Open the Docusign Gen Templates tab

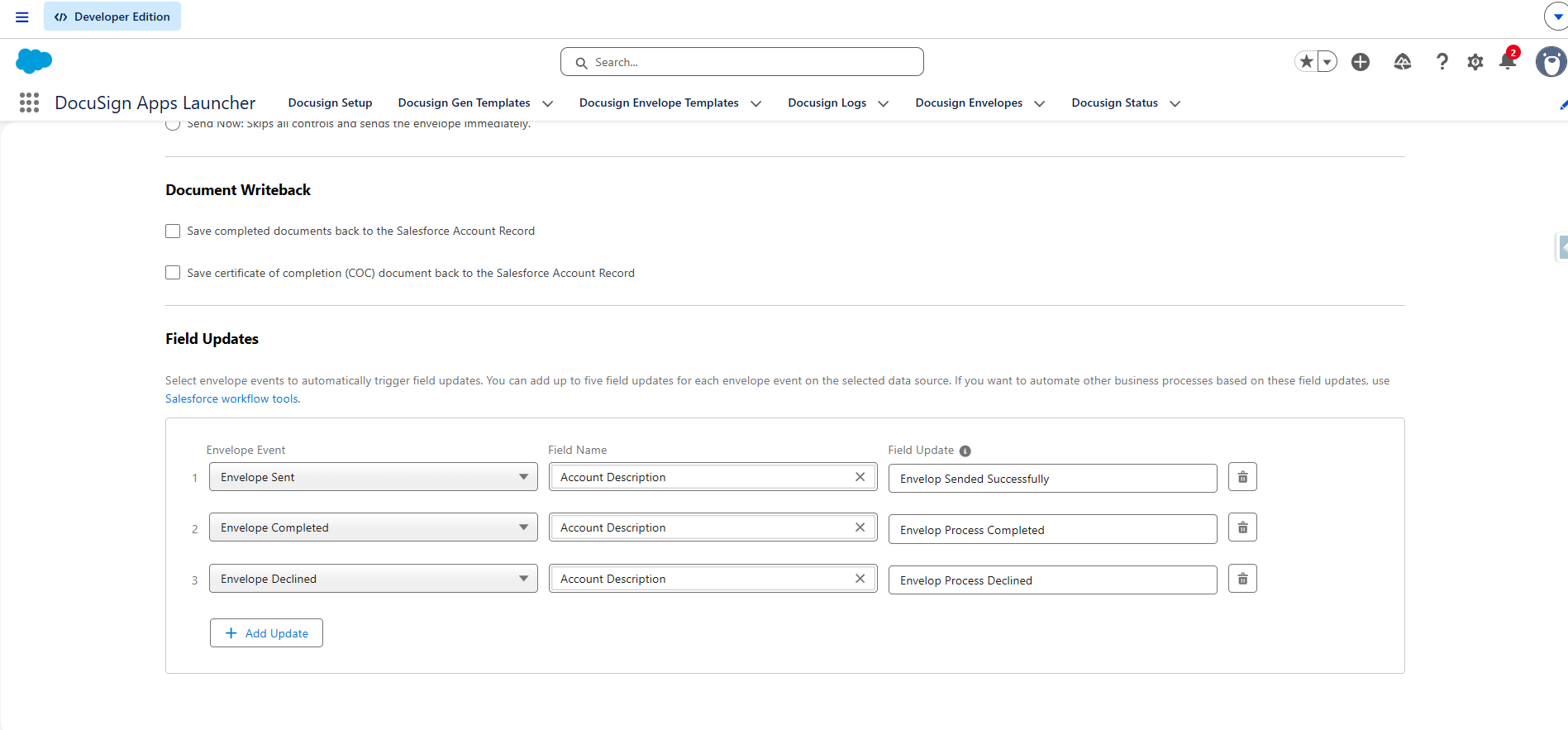point(464,103)
